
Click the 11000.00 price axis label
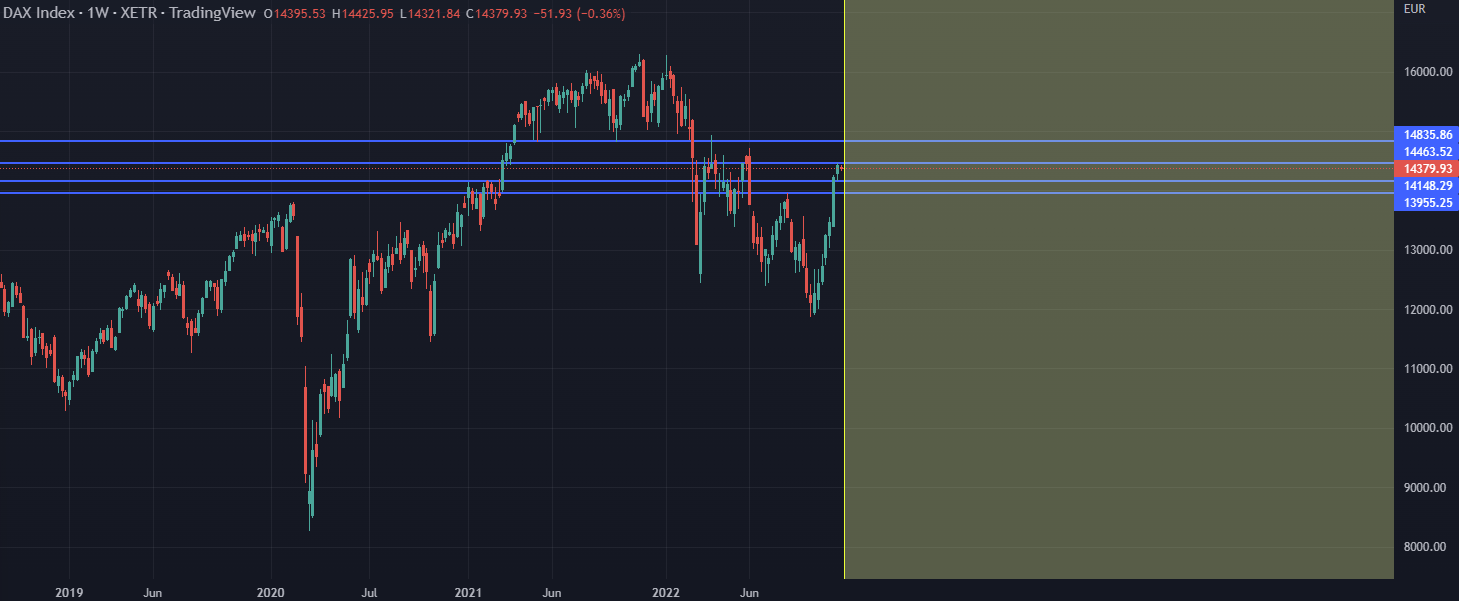click(x=1428, y=369)
